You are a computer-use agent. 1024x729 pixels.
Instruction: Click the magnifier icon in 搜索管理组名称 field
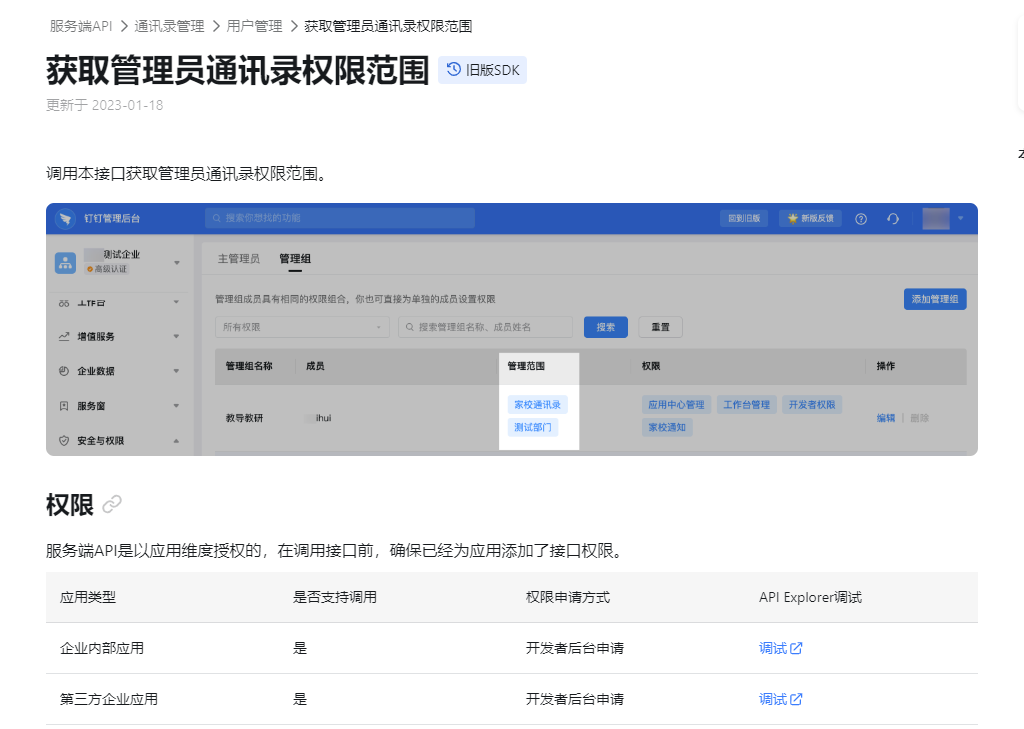click(x=409, y=327)
